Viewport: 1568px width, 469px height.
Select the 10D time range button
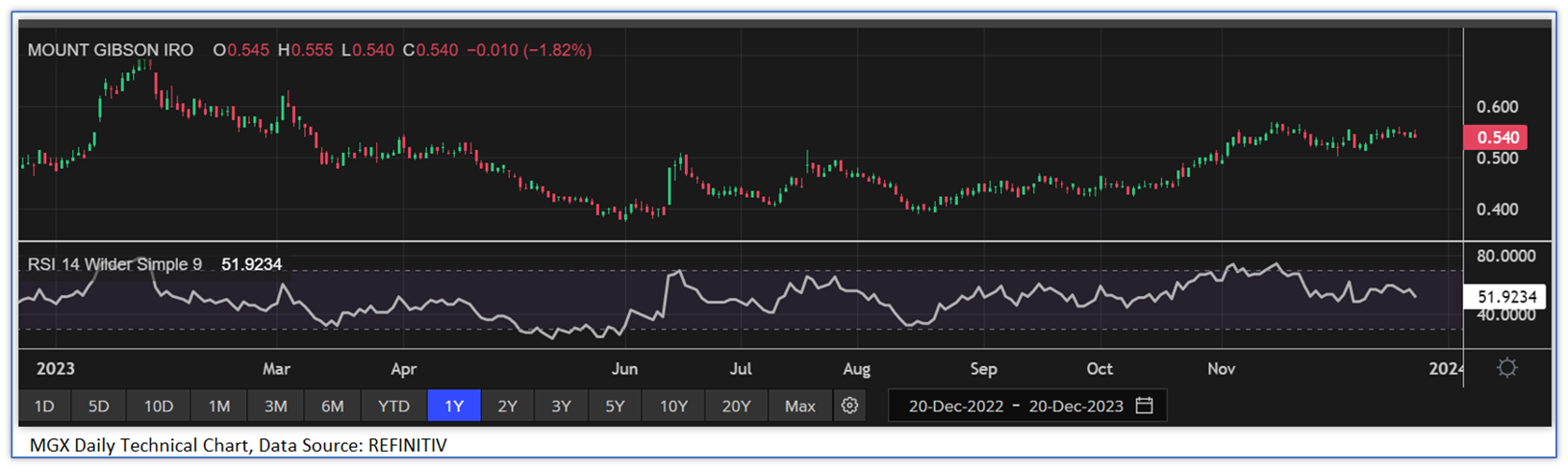click(159, 406)
